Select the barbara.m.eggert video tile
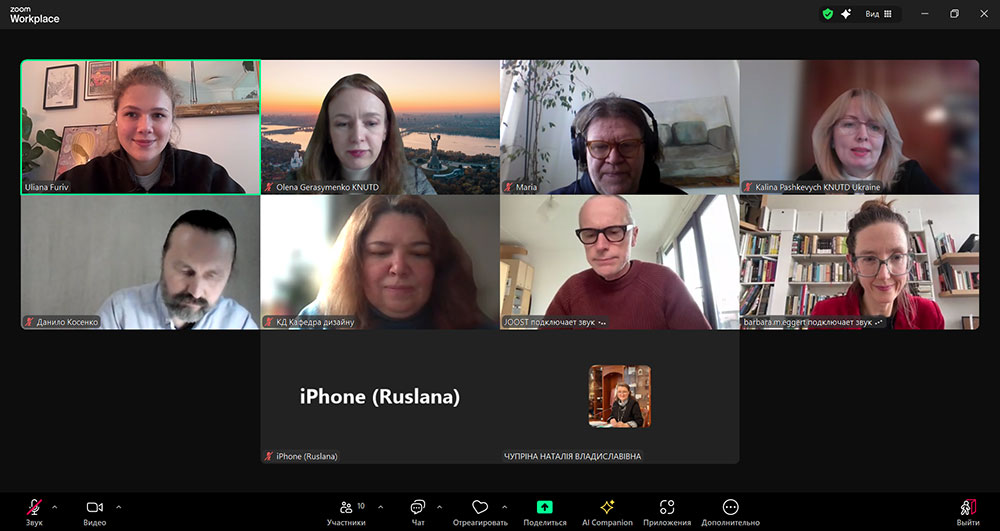The image size is (1000, 531). pos(859,262)
